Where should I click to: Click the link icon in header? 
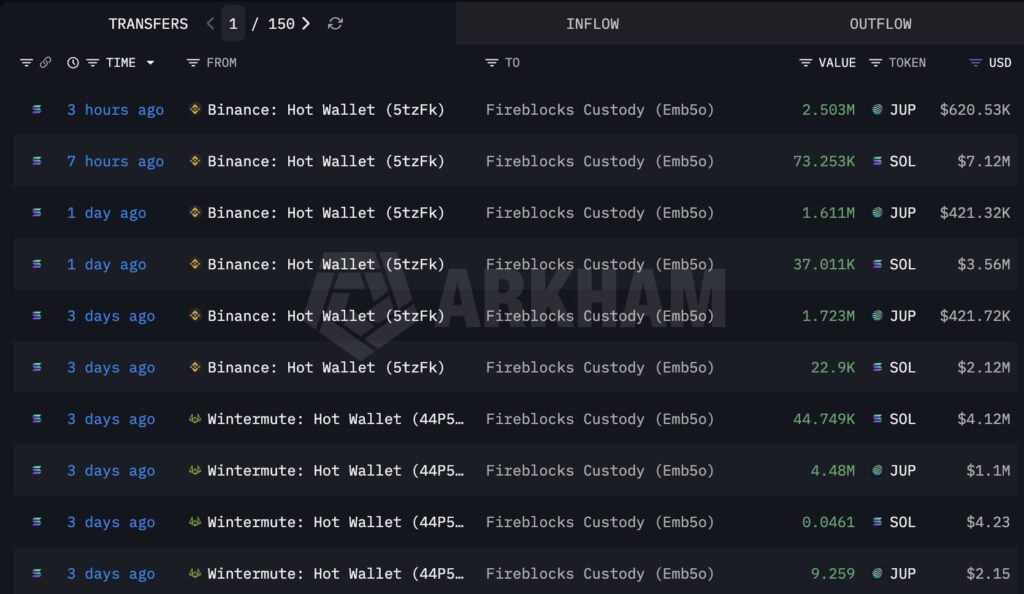(45, 63)
